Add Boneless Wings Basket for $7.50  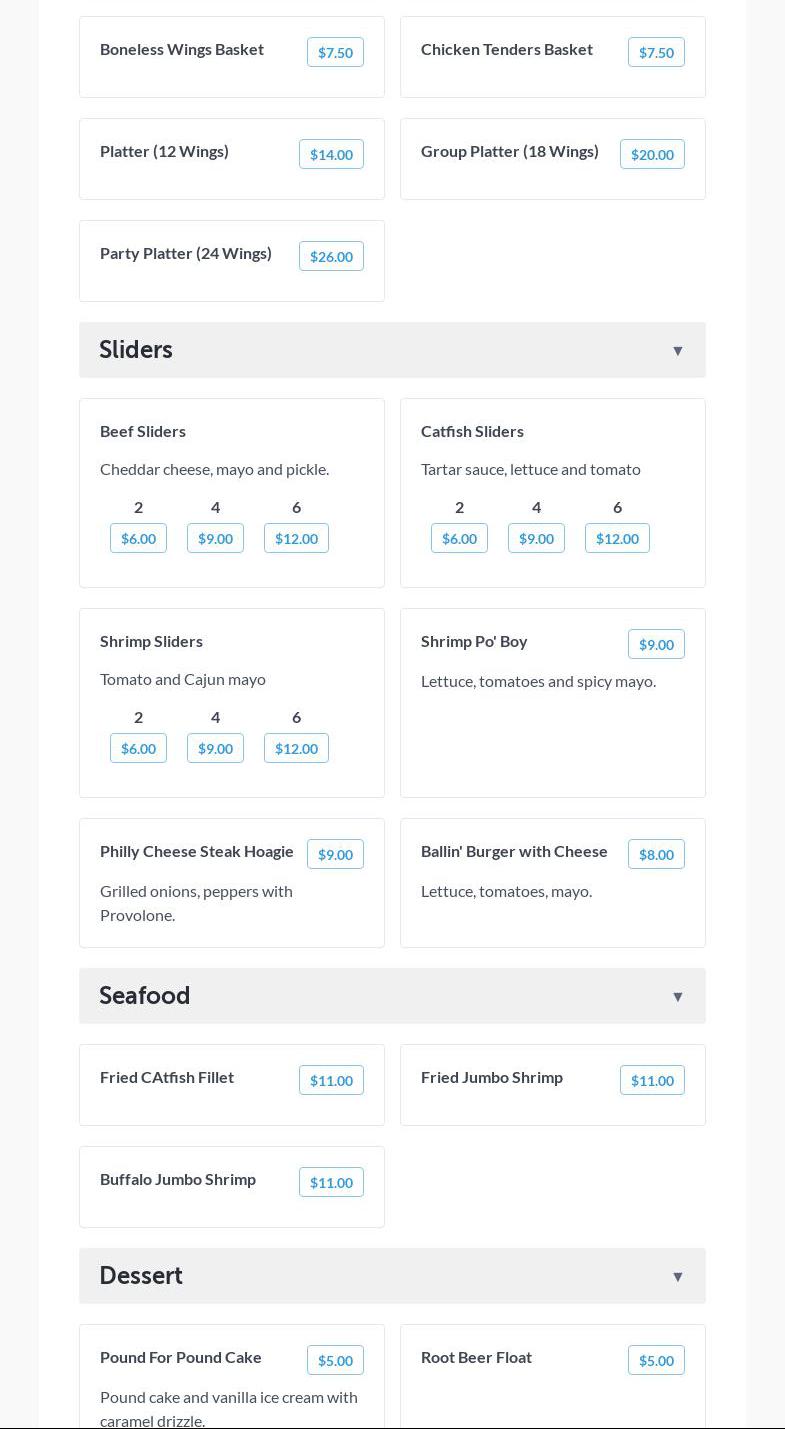click(335, 53)
